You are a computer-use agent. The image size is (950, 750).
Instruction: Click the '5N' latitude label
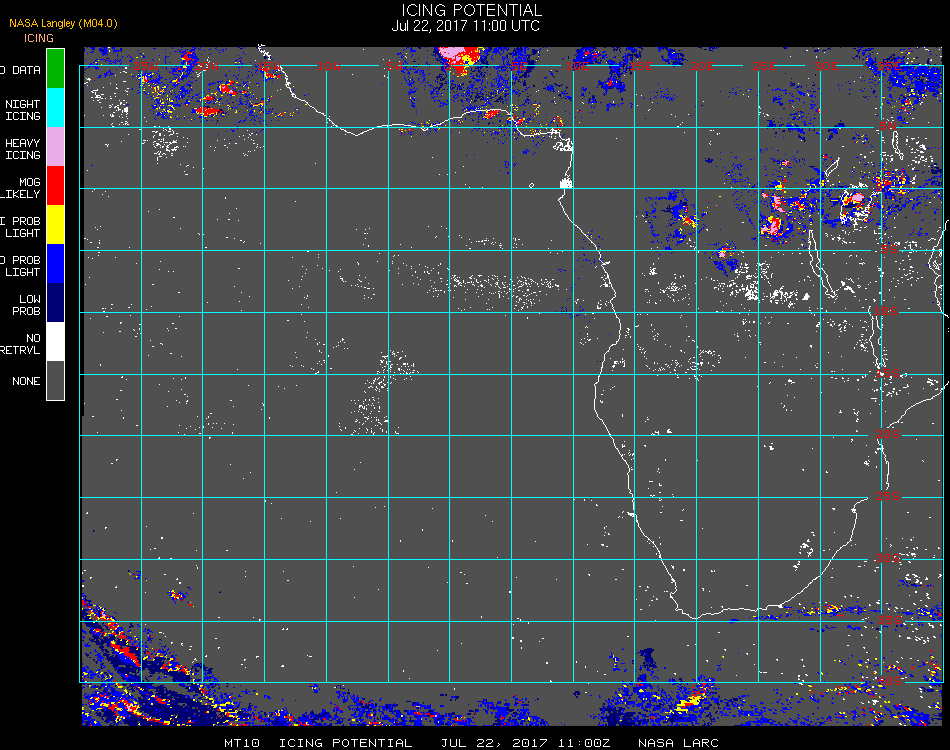point(888,126)
